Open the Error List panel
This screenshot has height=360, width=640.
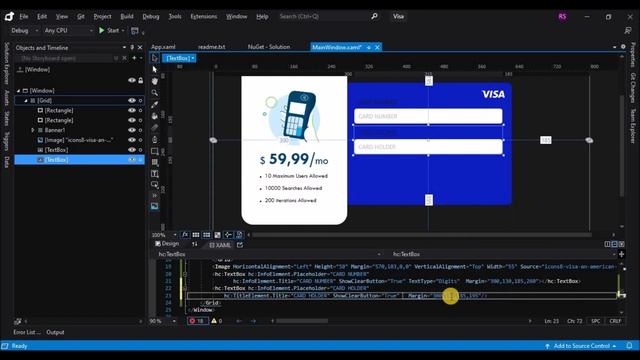pyautogui.click(x=27, y=332)
